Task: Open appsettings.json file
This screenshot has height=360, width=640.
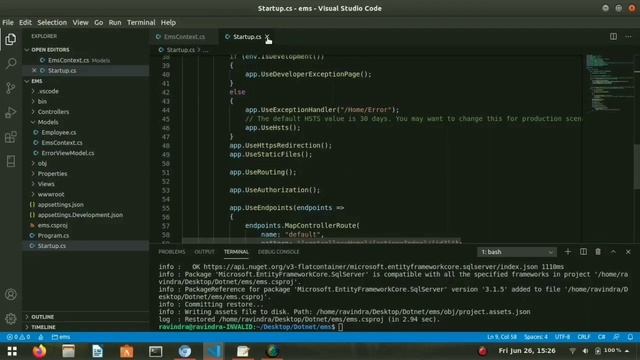Action: pos(60,204)
